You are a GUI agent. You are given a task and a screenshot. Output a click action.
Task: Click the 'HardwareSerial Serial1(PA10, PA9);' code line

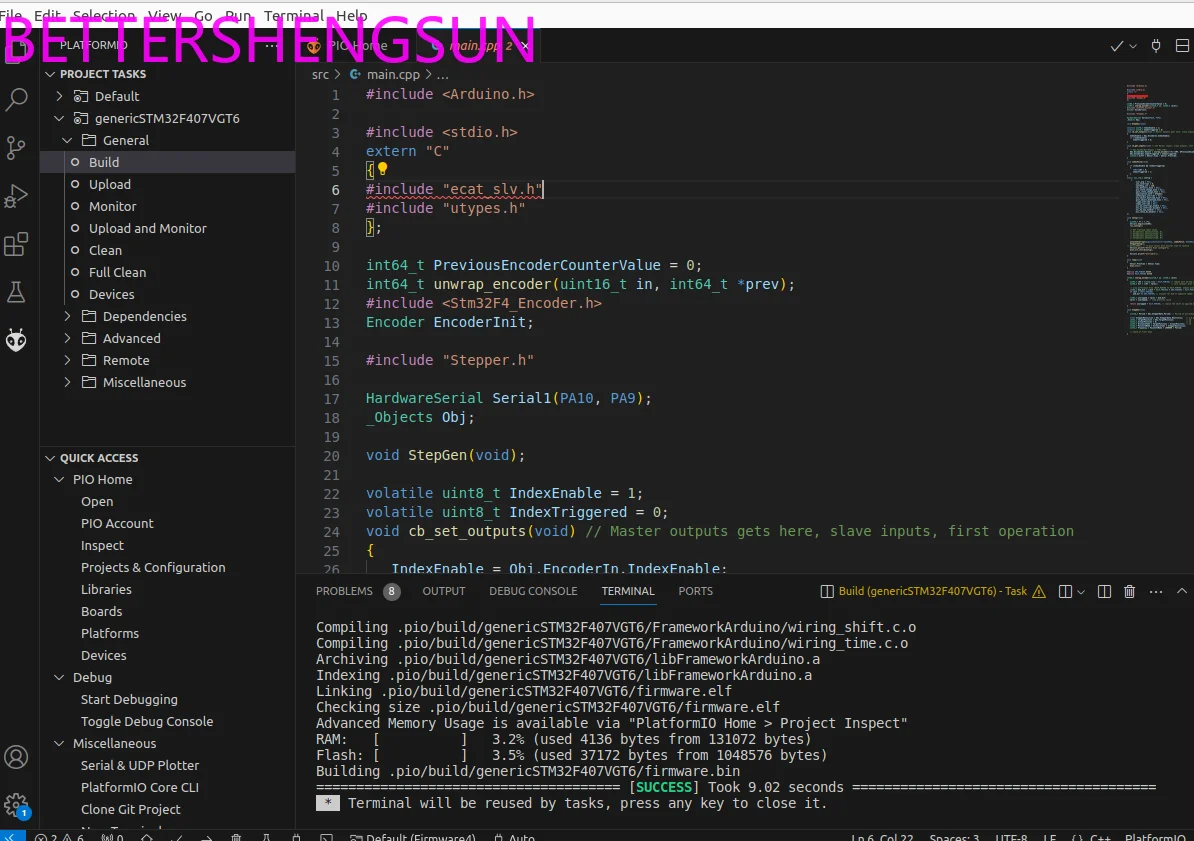[x=509, y=398]
